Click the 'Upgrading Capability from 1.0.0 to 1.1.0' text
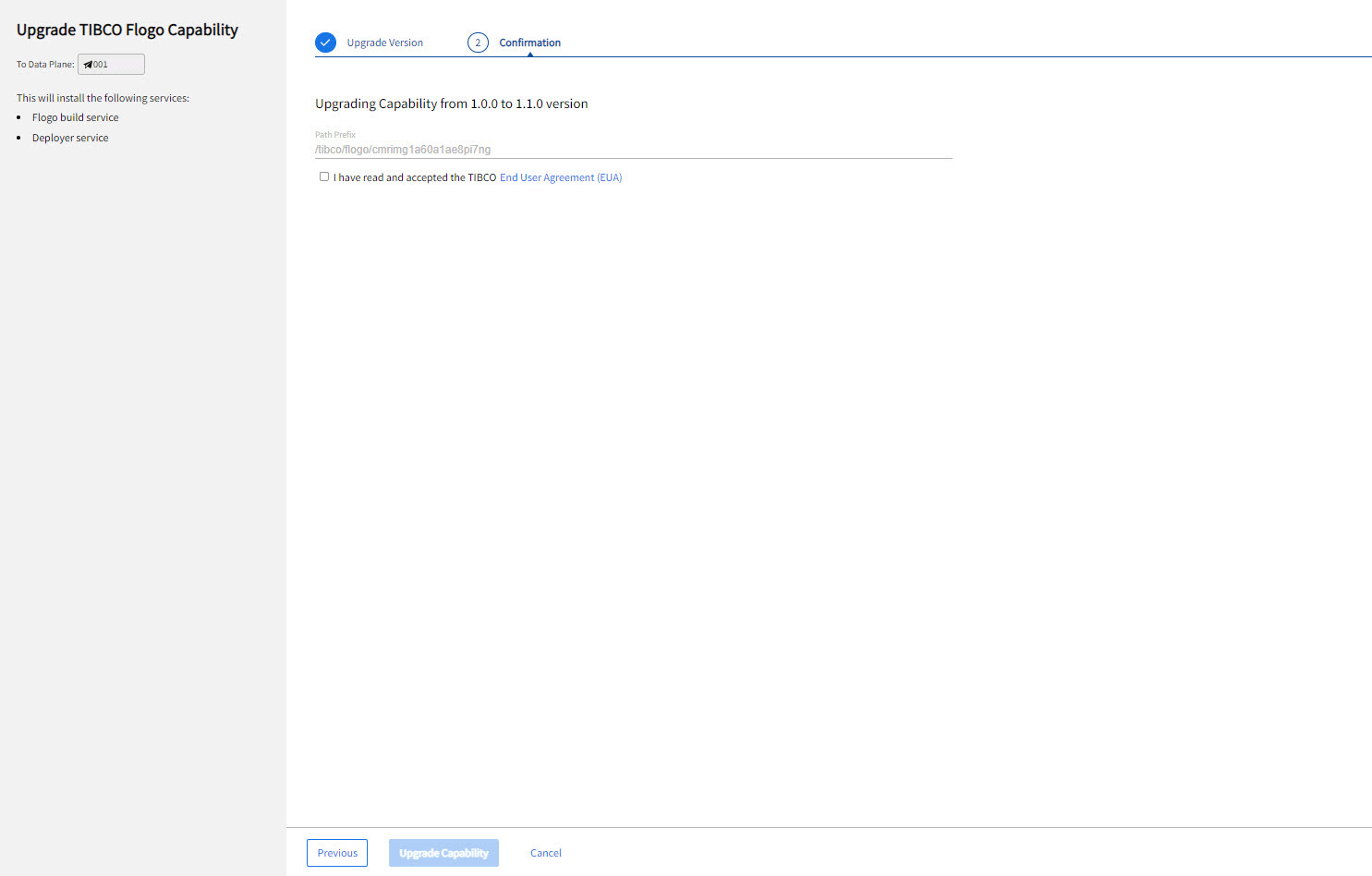The width and height of the screenshot is (1372, 876). pyautogui.click(x=452, y=103)
